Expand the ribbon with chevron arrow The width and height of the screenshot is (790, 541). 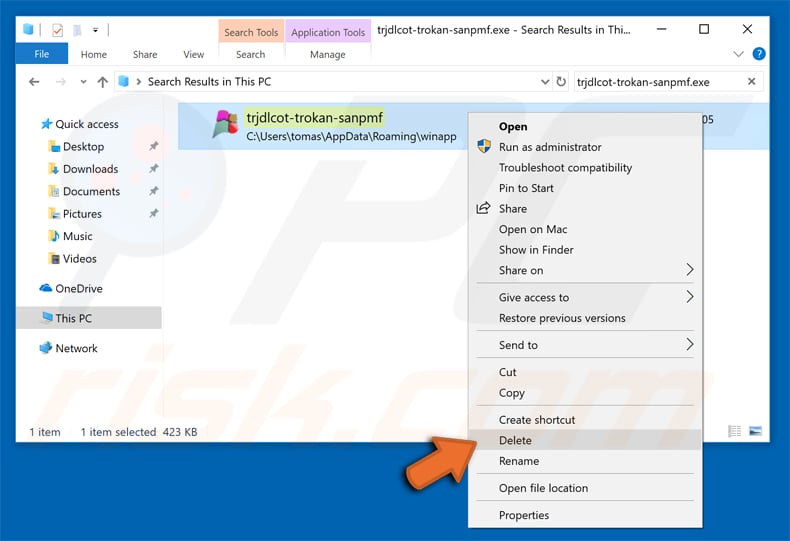(x=740, y=54)
